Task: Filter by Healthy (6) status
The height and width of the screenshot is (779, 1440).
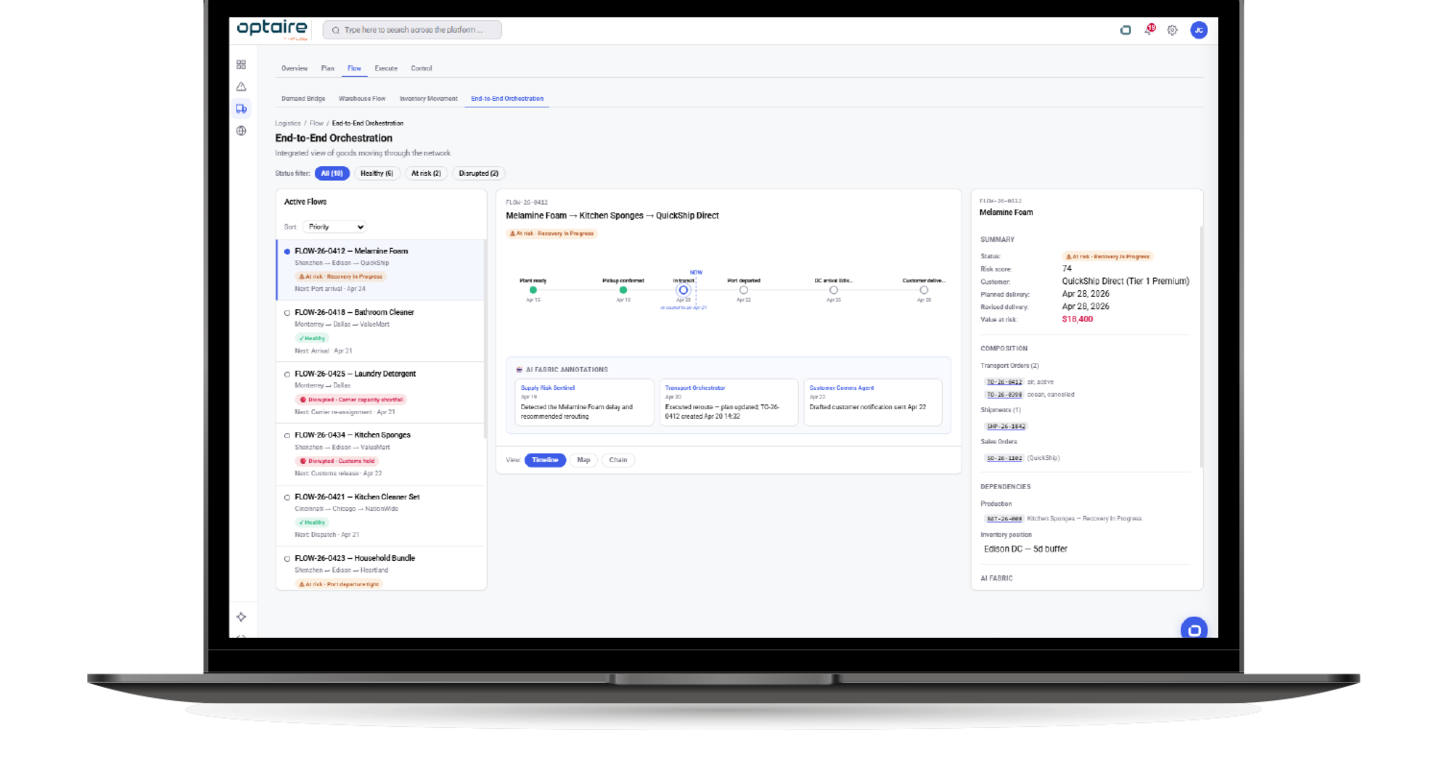Action: [x=377, y=173]
